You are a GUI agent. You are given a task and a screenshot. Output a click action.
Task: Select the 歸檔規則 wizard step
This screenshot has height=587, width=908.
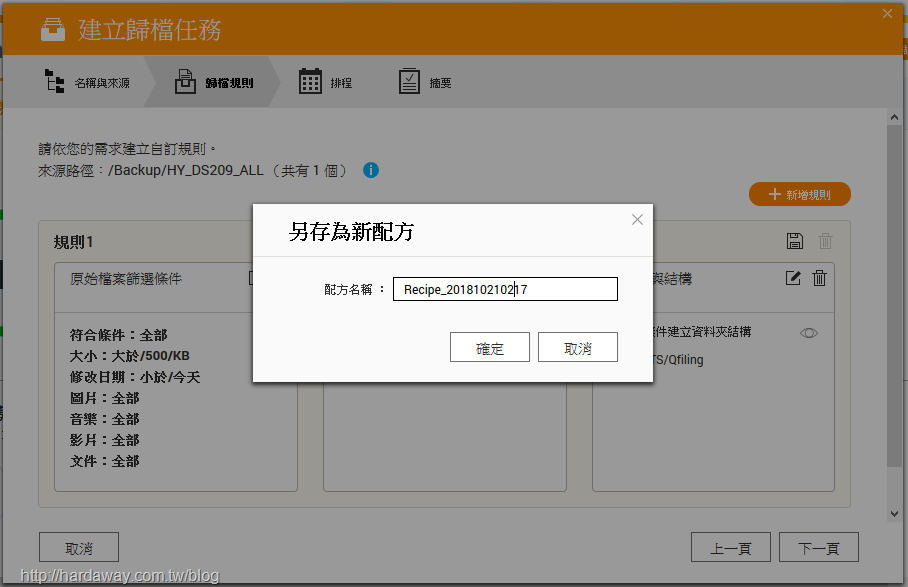click(214, 82)
